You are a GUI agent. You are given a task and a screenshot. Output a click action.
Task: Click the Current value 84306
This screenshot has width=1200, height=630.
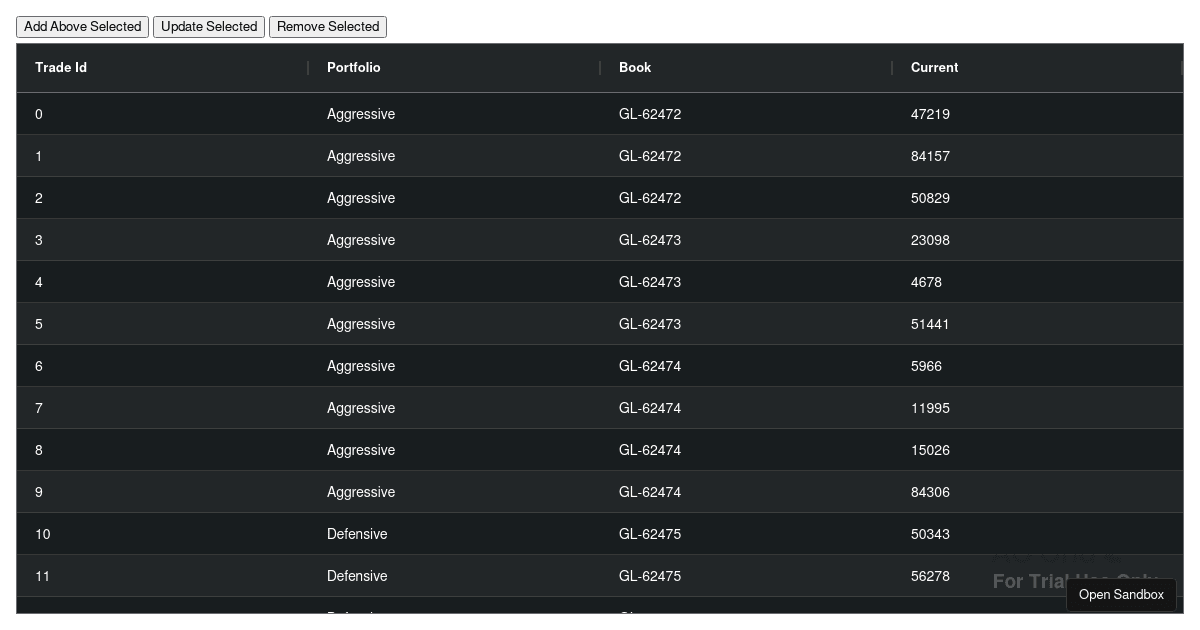point(930,492)
